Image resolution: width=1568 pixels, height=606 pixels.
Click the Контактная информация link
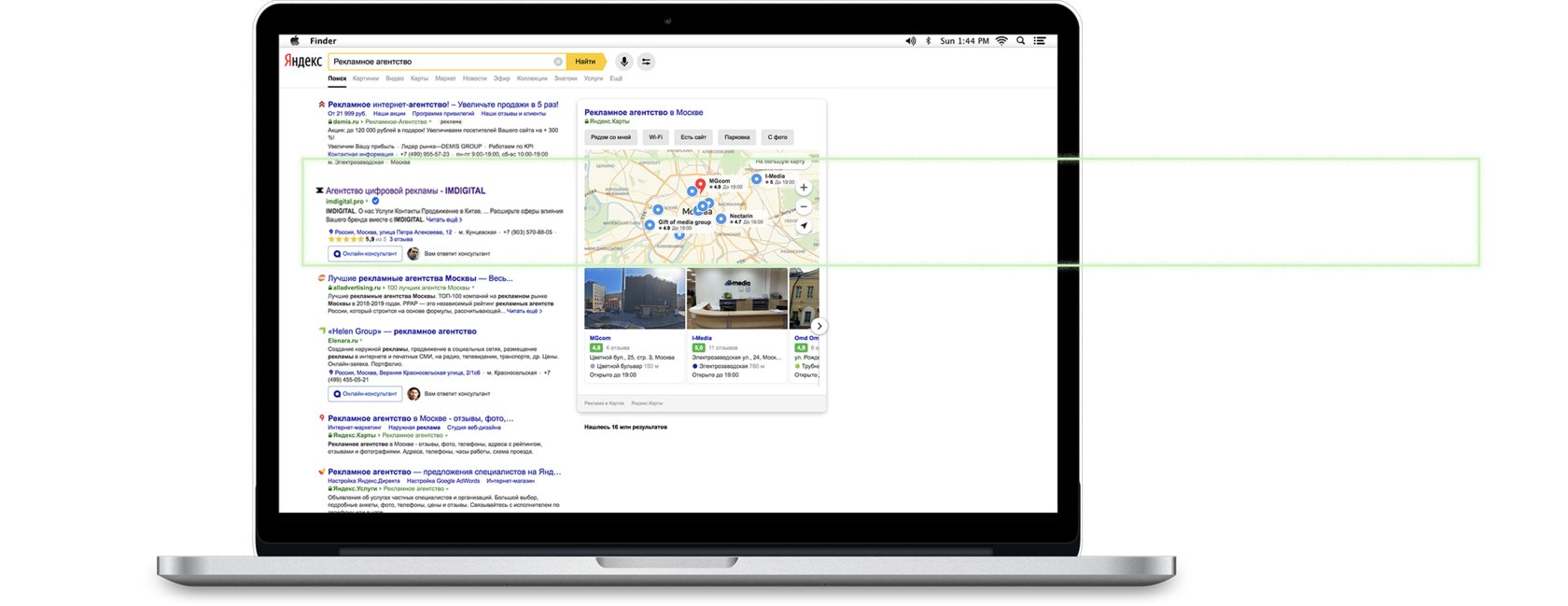click(x=360, y=154)
